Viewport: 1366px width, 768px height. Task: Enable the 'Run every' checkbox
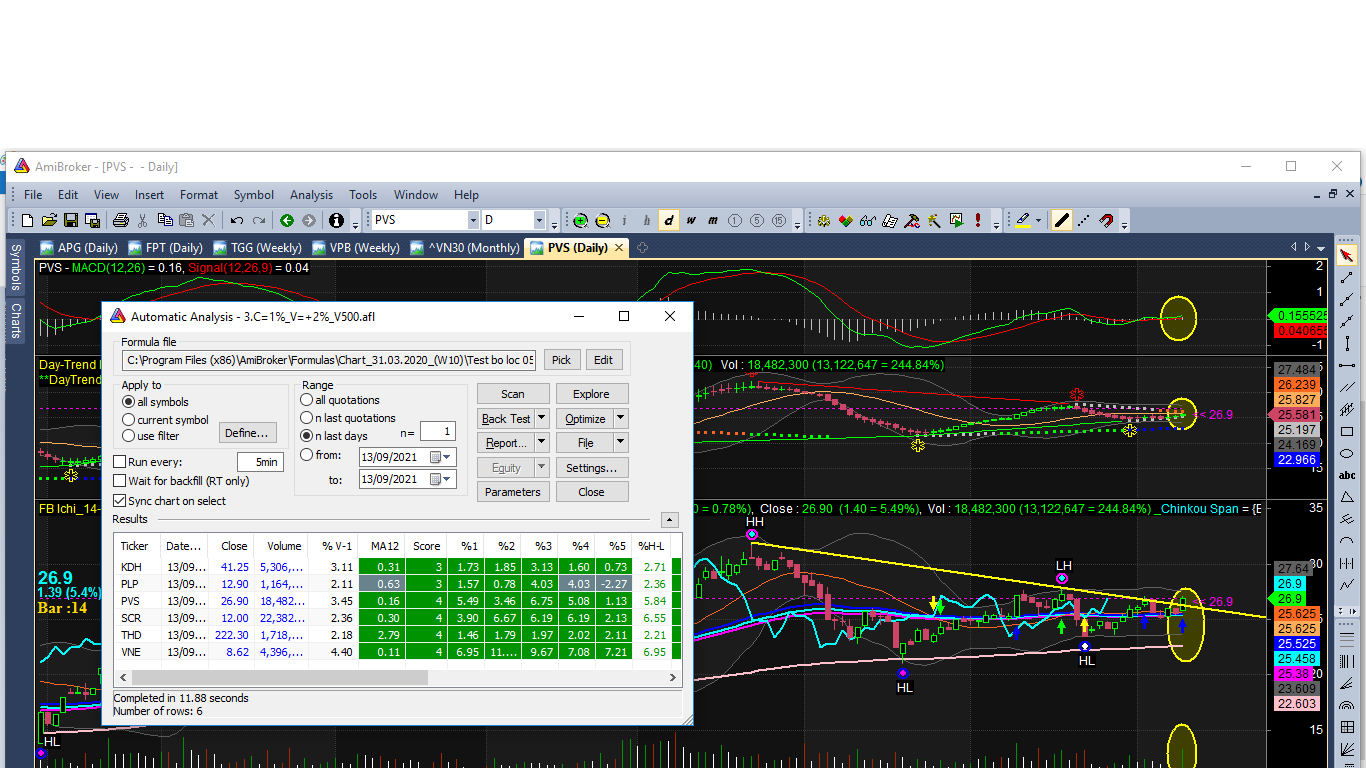coord(120,462)
